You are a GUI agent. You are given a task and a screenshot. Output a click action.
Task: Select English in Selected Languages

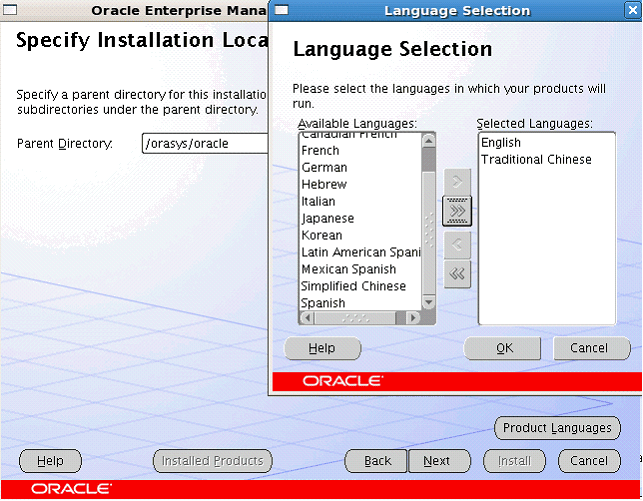point(547,142)
